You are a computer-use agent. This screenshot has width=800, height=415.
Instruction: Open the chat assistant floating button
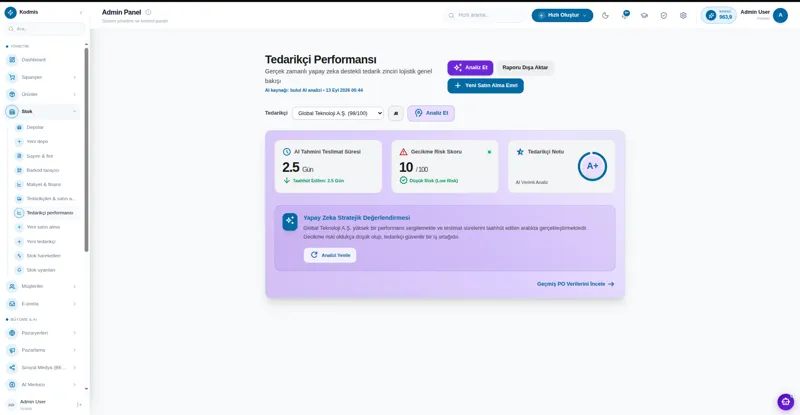click(x=786, y=402)
